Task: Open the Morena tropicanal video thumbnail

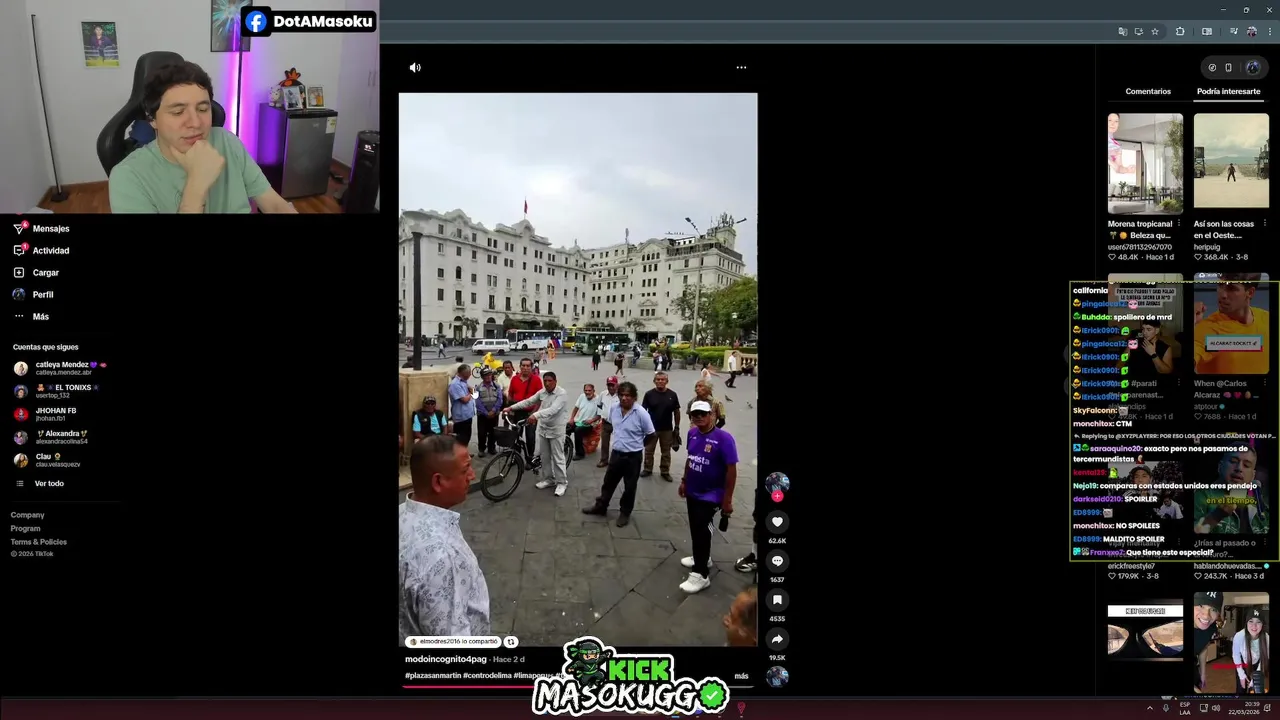Action: pyautogui.click(x=1145, y=163)
